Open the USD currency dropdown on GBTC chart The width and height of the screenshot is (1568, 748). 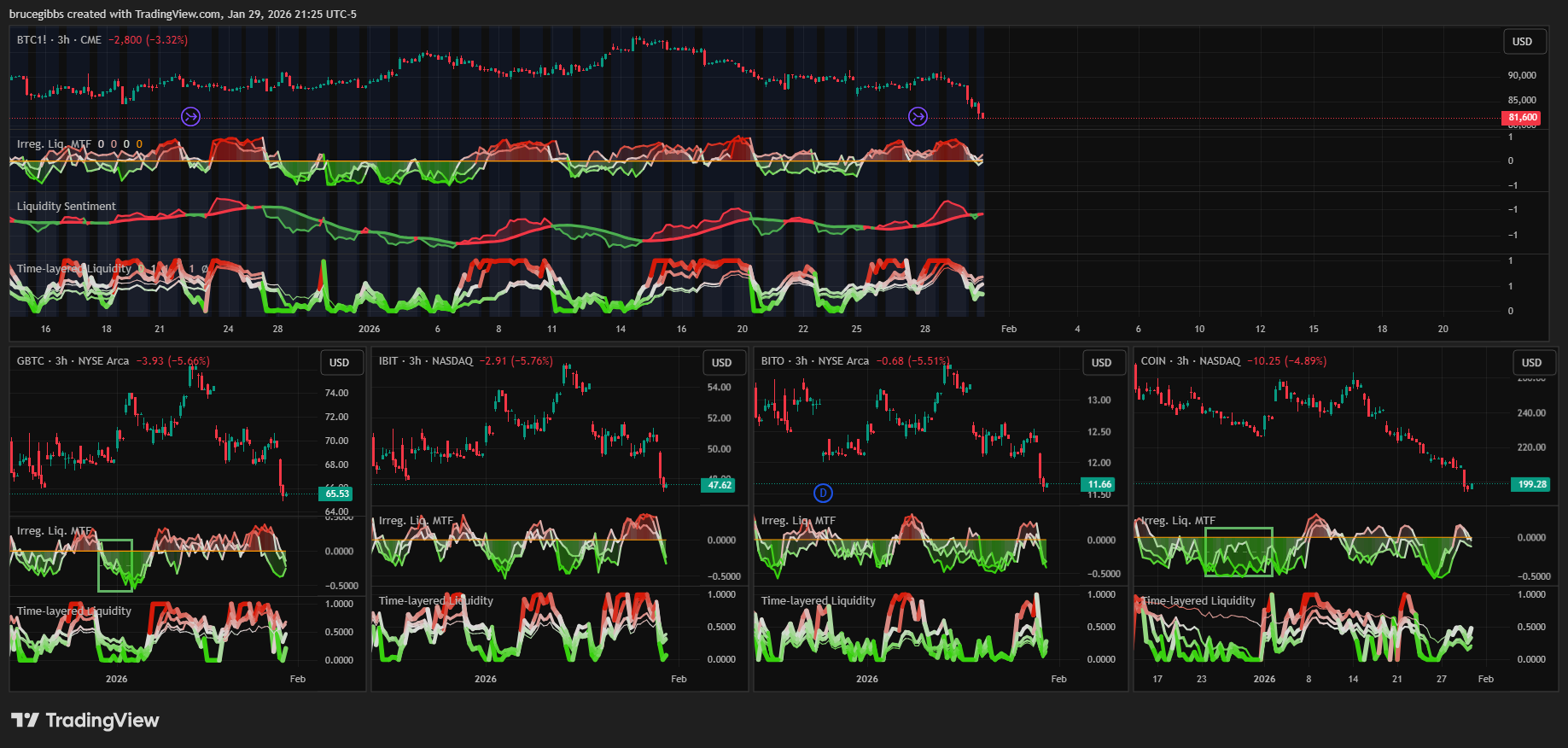(x=340, y=362)
